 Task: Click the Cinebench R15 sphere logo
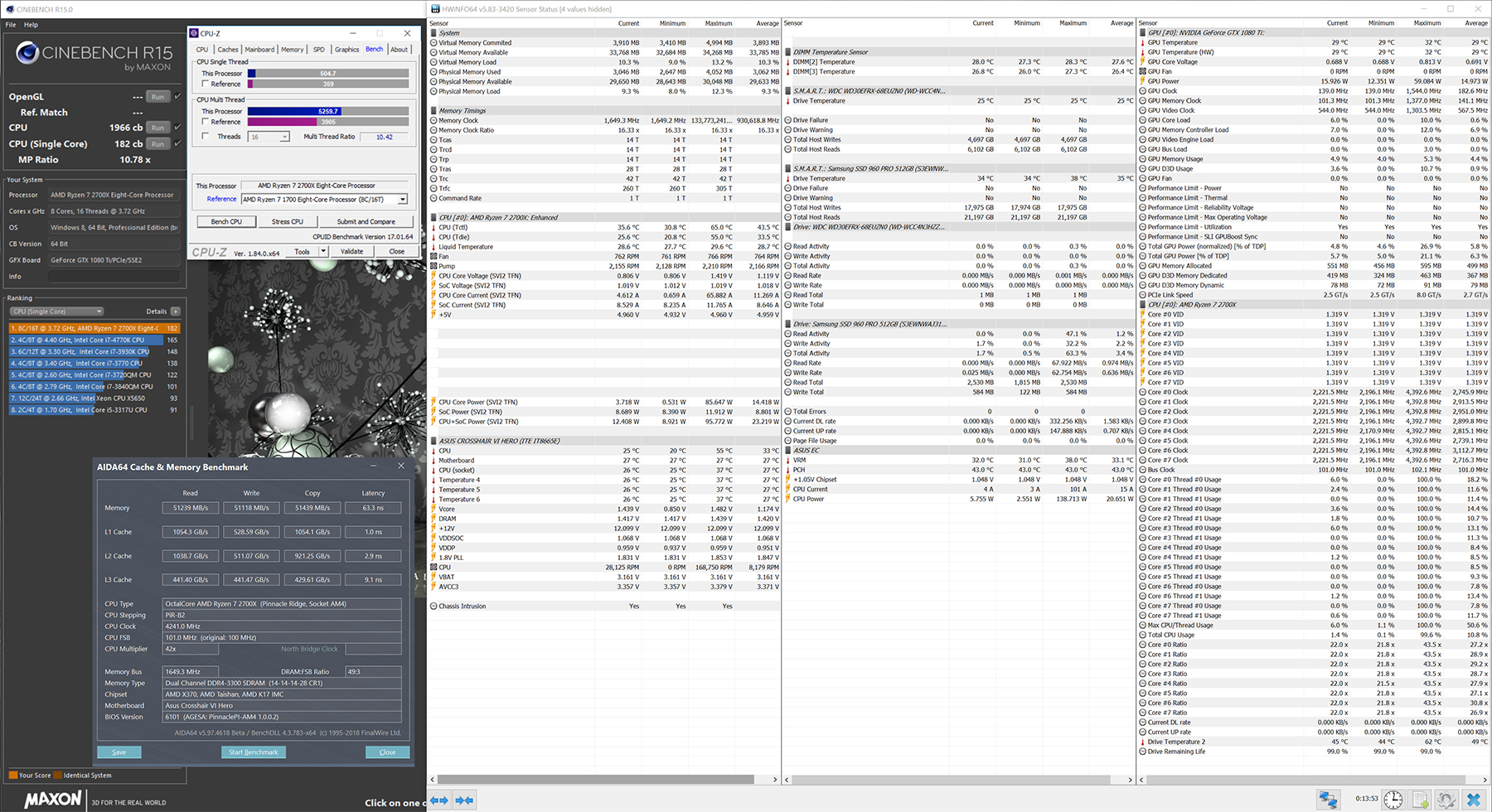pyautogui.click(x=27, y=54)
